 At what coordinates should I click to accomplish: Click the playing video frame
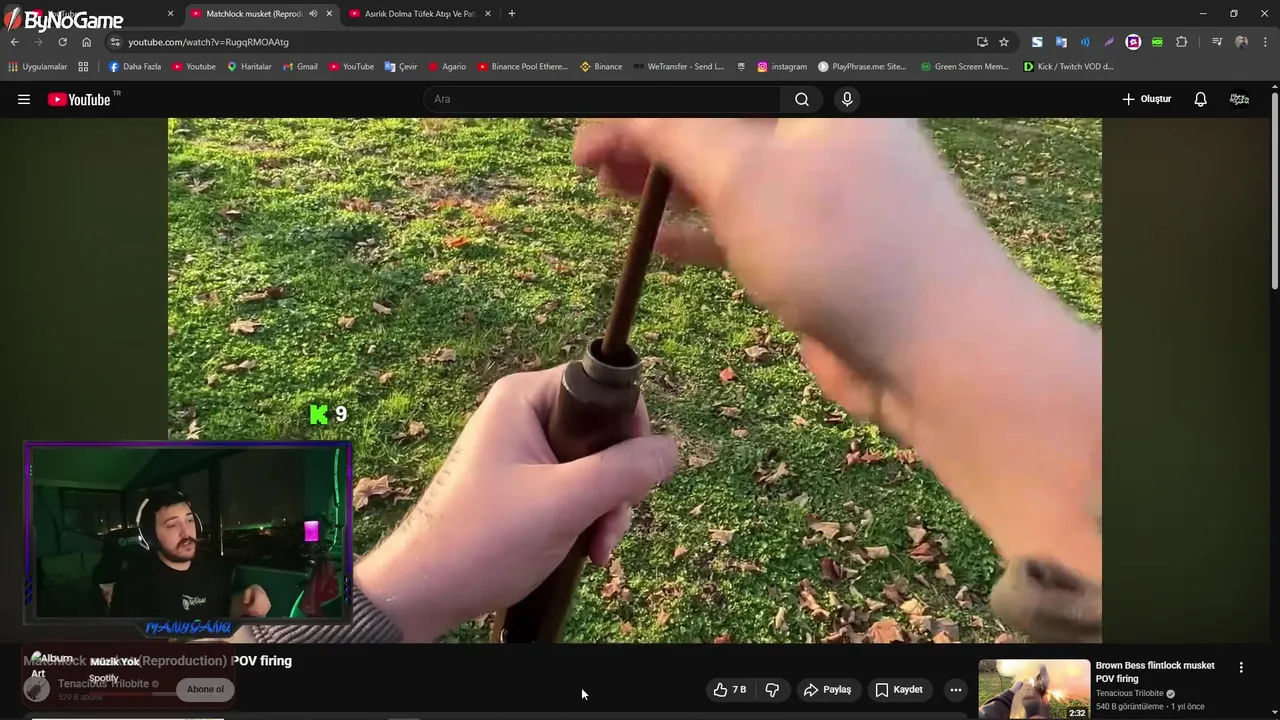(635, 380)
